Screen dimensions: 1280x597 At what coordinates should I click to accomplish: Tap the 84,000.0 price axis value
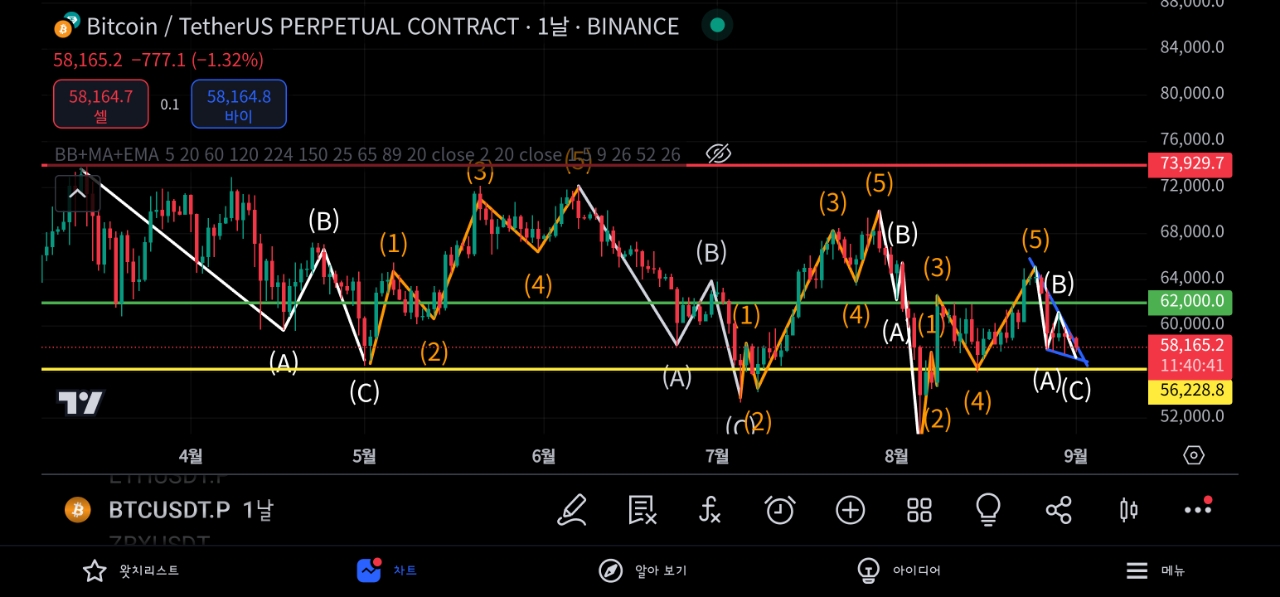[x=1192, y=46]
